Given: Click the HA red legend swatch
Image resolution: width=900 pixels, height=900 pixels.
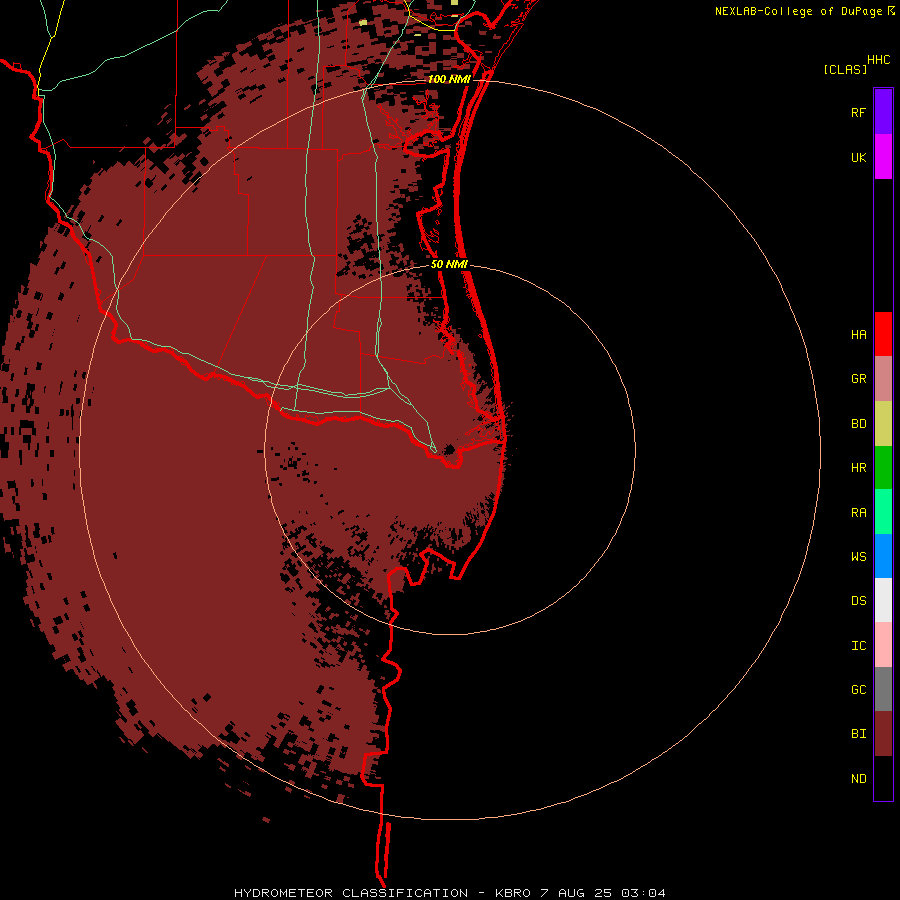Looking at the screenshot, I should [x=883, y=334].
